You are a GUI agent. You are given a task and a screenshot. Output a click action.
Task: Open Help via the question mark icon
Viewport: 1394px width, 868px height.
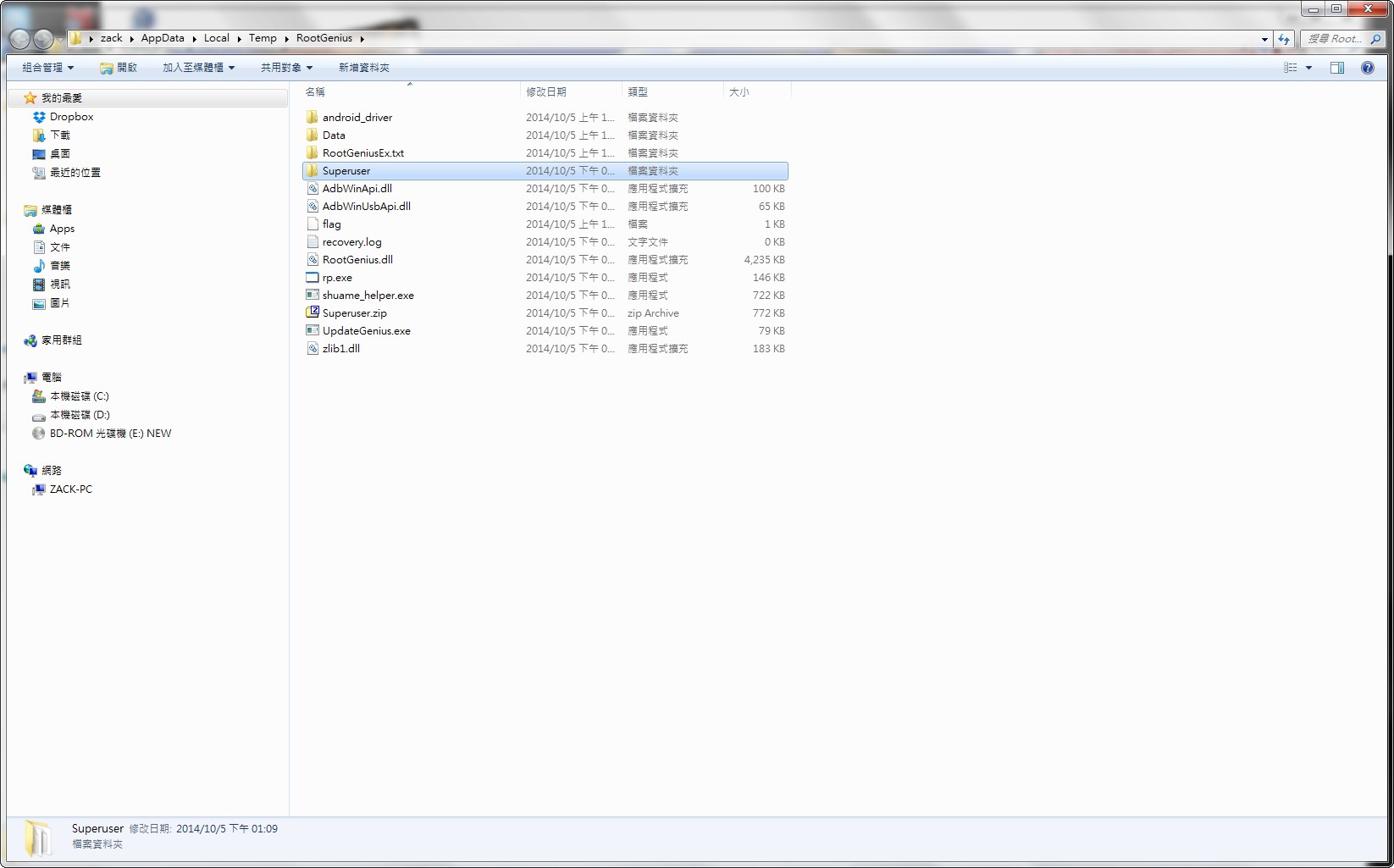pos(1368,68)
